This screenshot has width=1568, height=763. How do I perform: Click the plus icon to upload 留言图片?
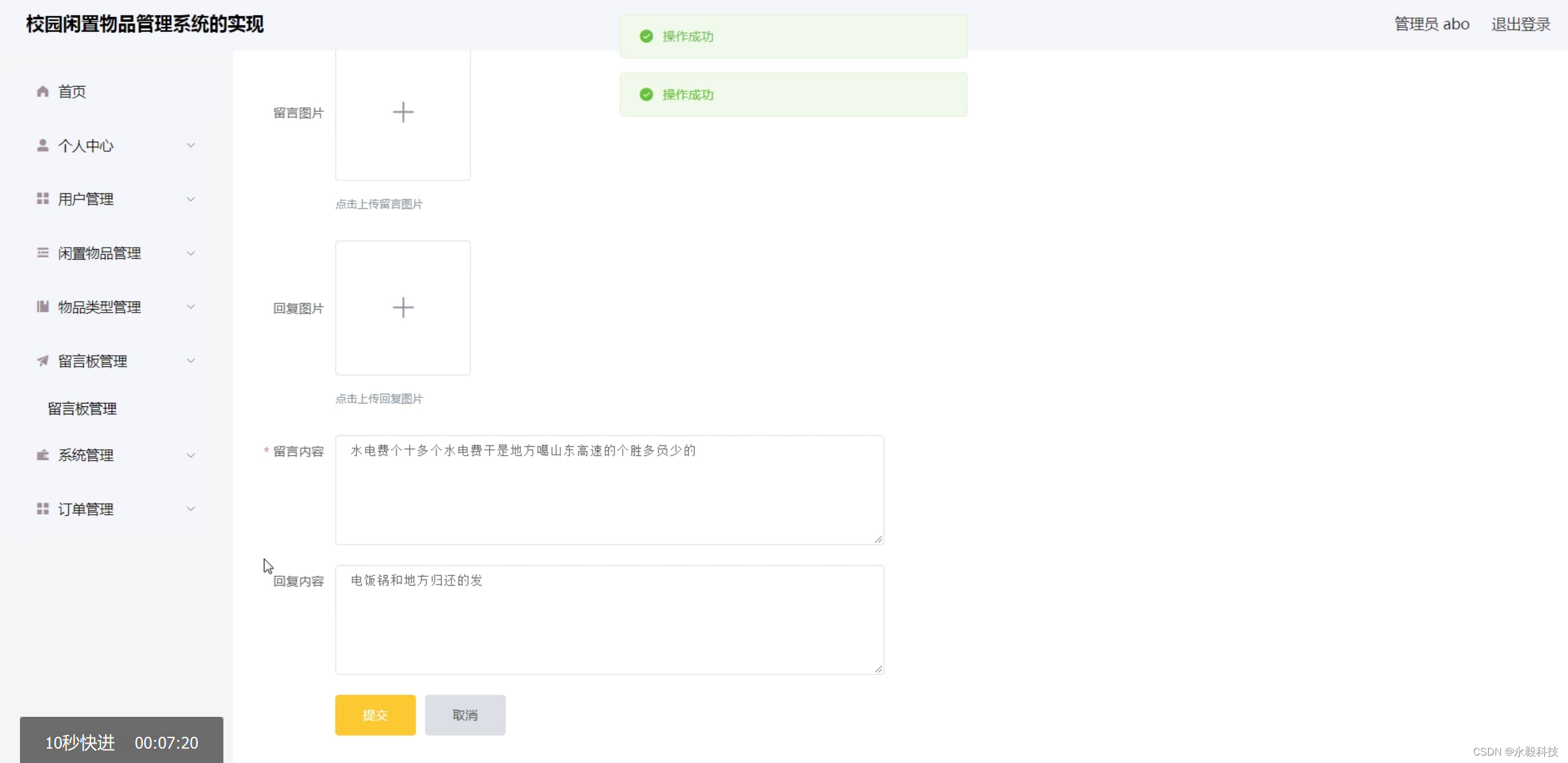(402, 112)
